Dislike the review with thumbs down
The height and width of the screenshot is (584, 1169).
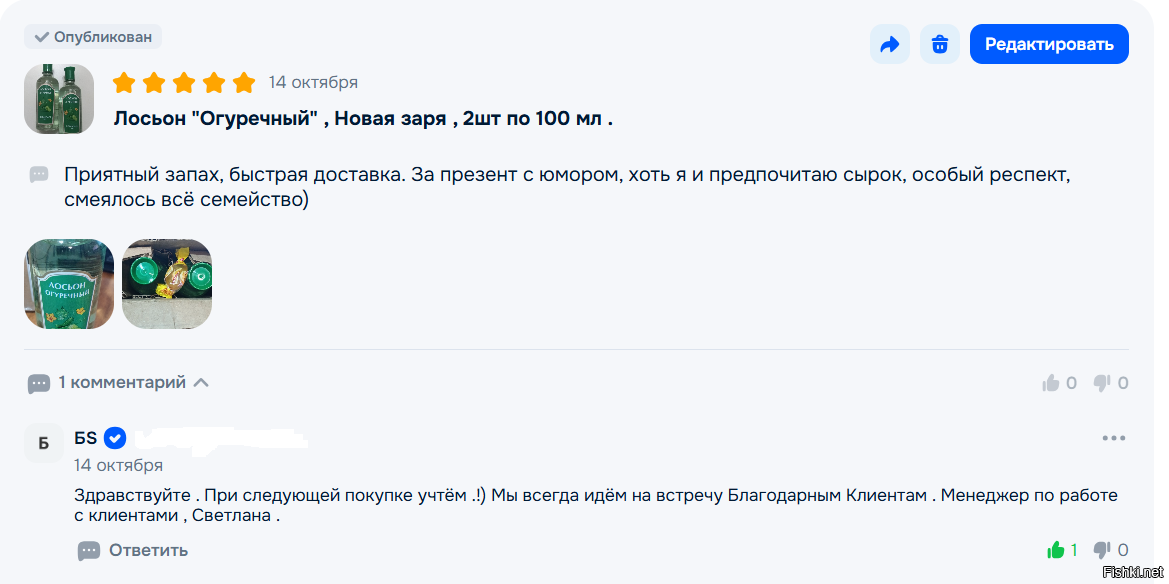point(1103,383)
